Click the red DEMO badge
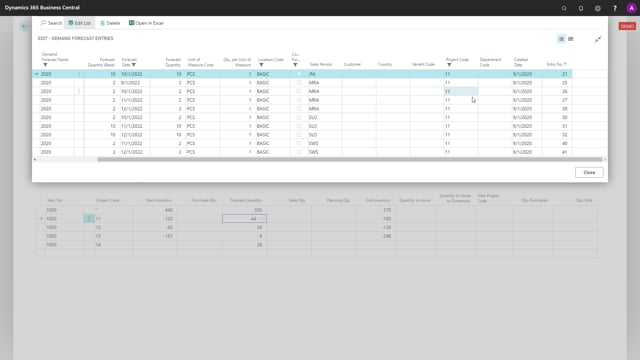 (x=627, y=27)
